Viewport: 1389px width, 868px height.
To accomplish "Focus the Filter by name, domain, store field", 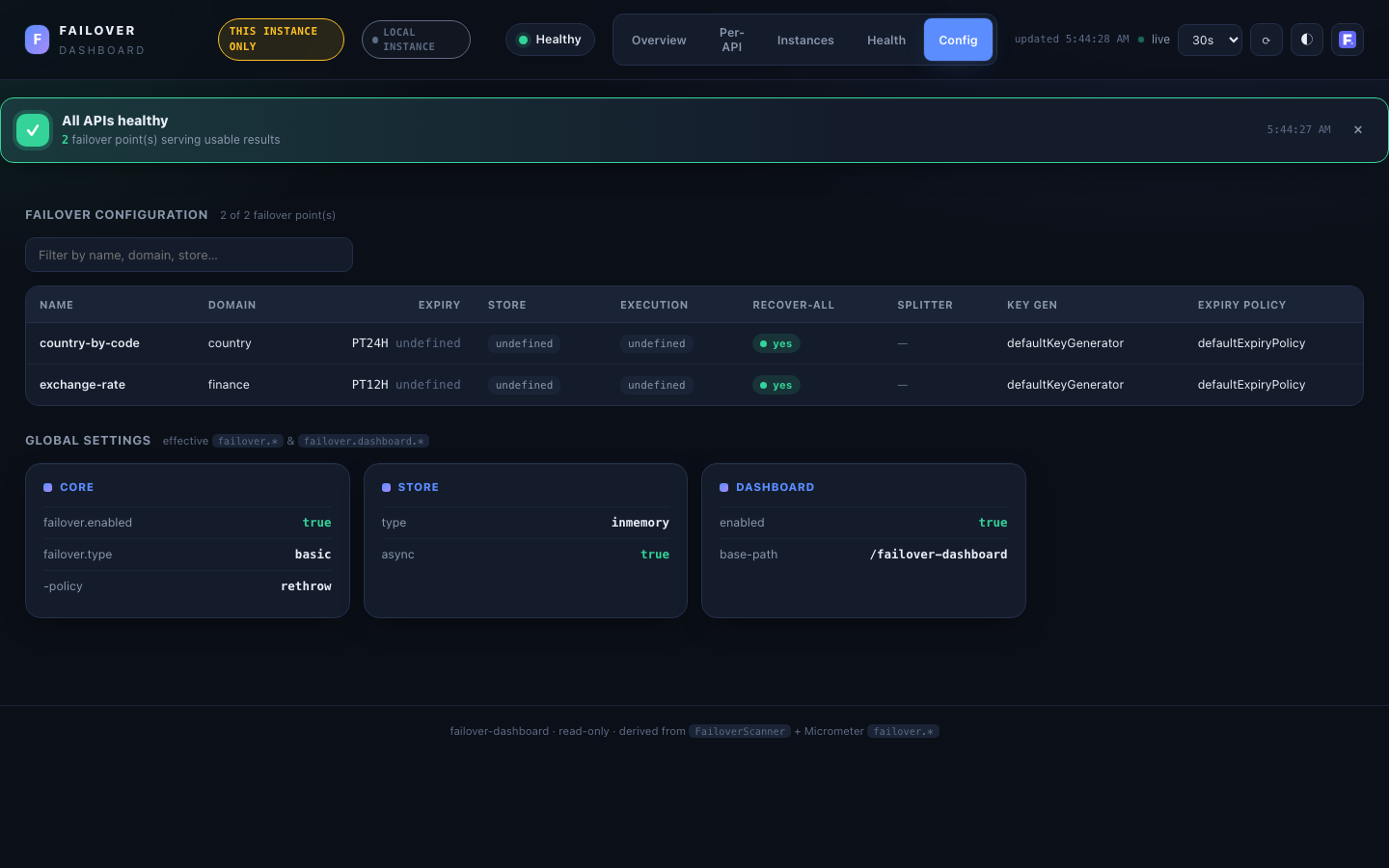I will coord(189,255).
